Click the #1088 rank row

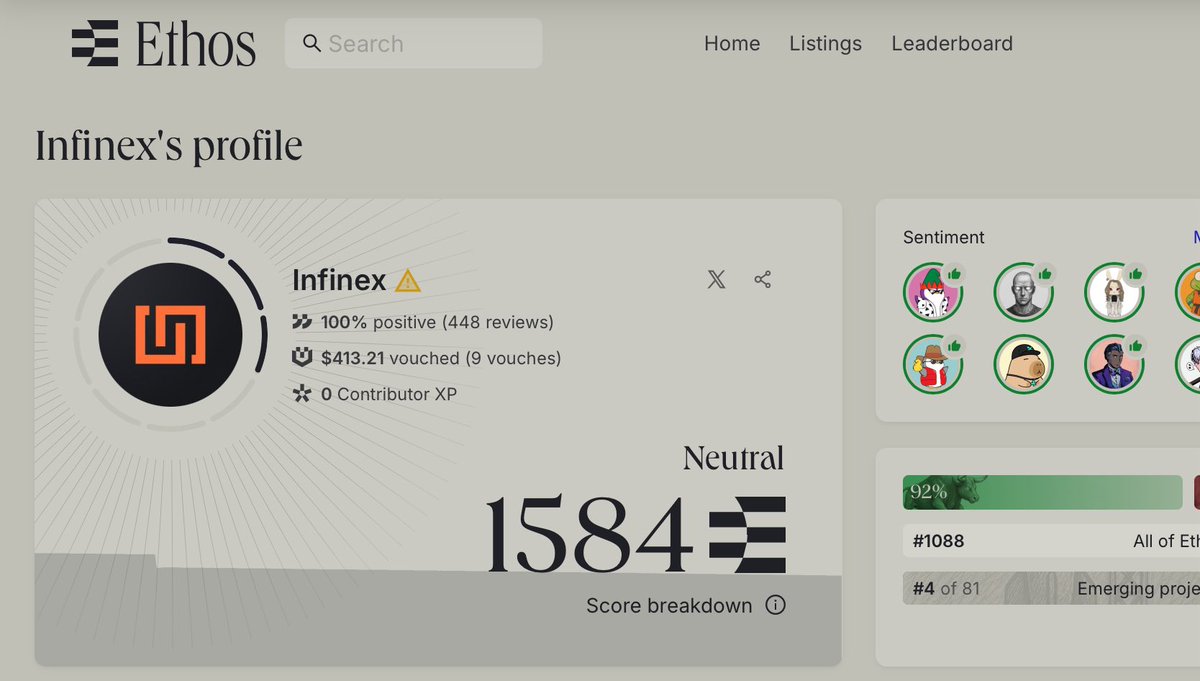1051,541
